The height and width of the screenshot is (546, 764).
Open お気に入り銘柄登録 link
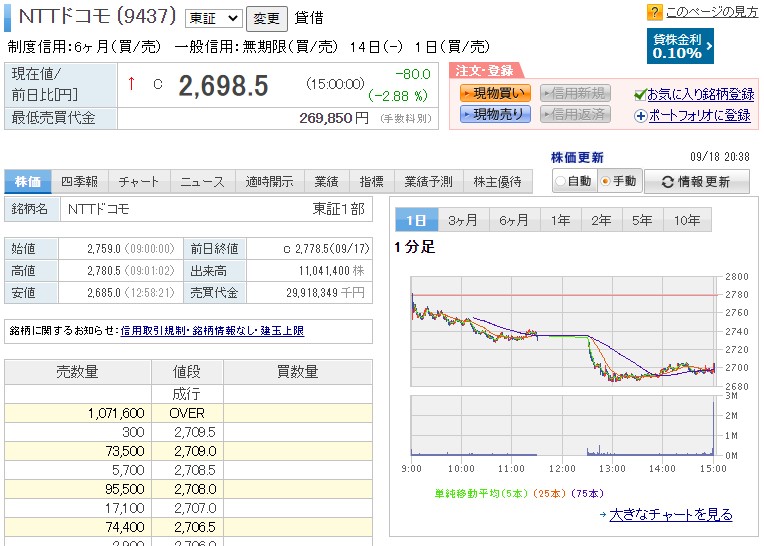coord(700,94)
